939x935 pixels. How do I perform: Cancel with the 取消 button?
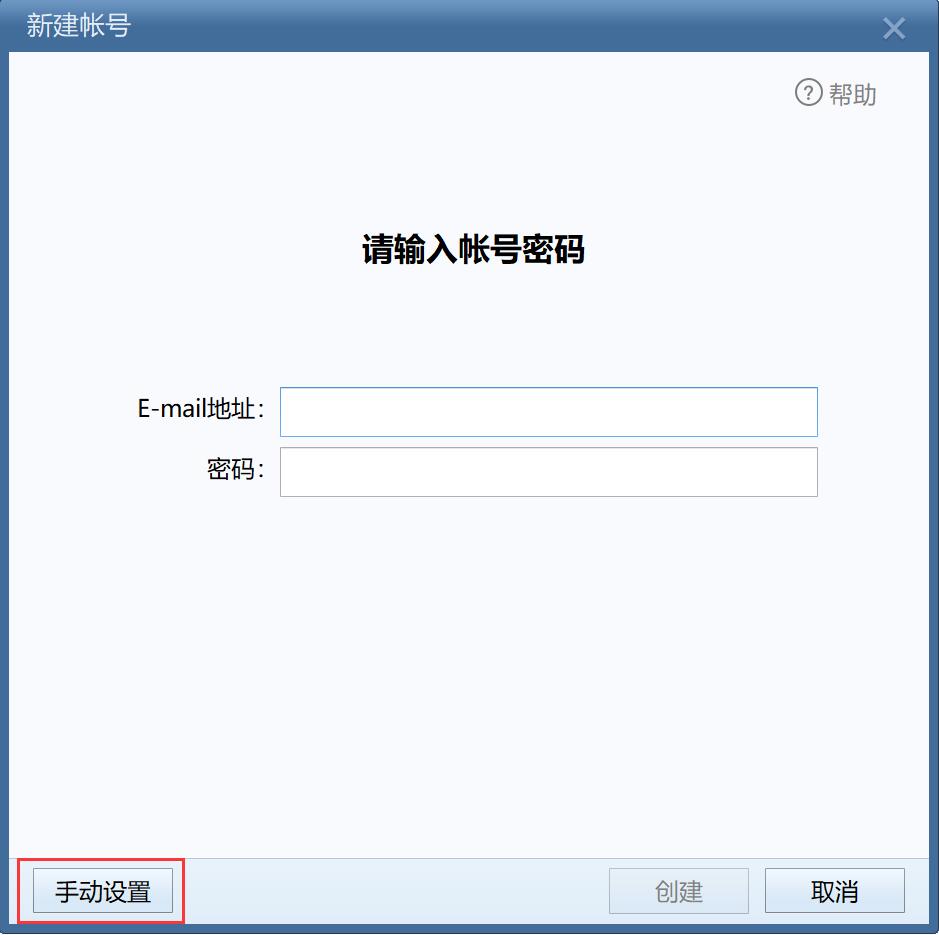point(835,891)
